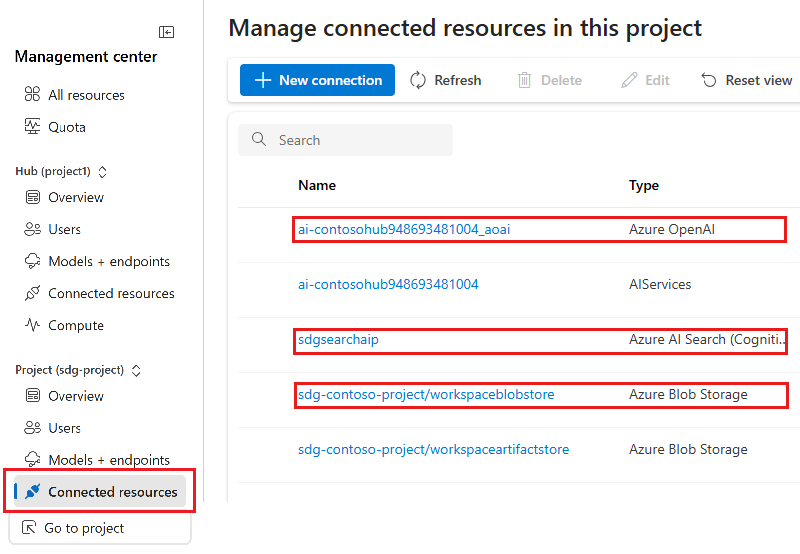Click the Edit pencil icon
Image resolution: width=800 pixels, height=554 pixels.
point(629,80)
